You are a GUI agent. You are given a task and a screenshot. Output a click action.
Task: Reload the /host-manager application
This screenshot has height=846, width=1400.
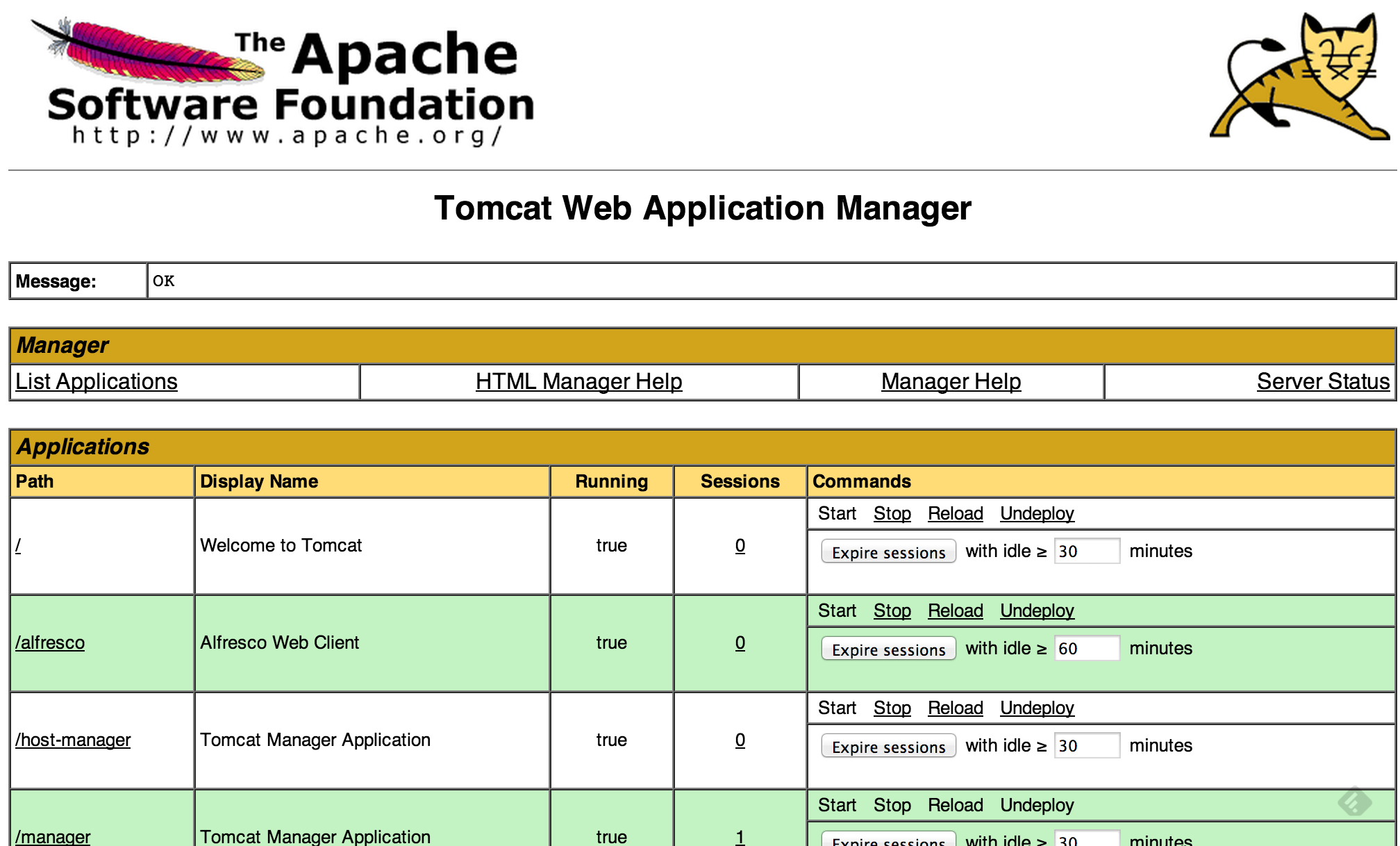(956, 708)
